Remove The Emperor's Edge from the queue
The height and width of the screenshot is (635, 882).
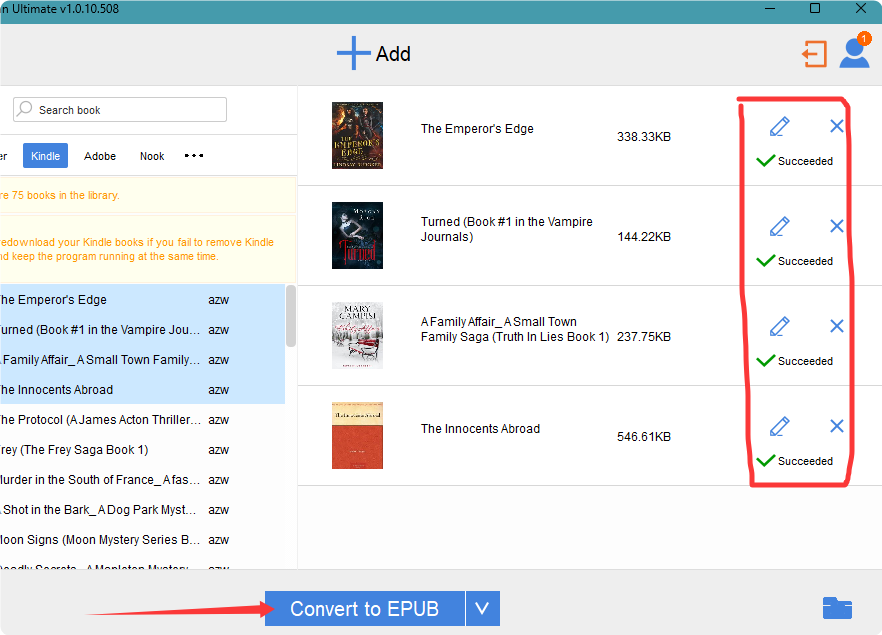pos(836,126)
